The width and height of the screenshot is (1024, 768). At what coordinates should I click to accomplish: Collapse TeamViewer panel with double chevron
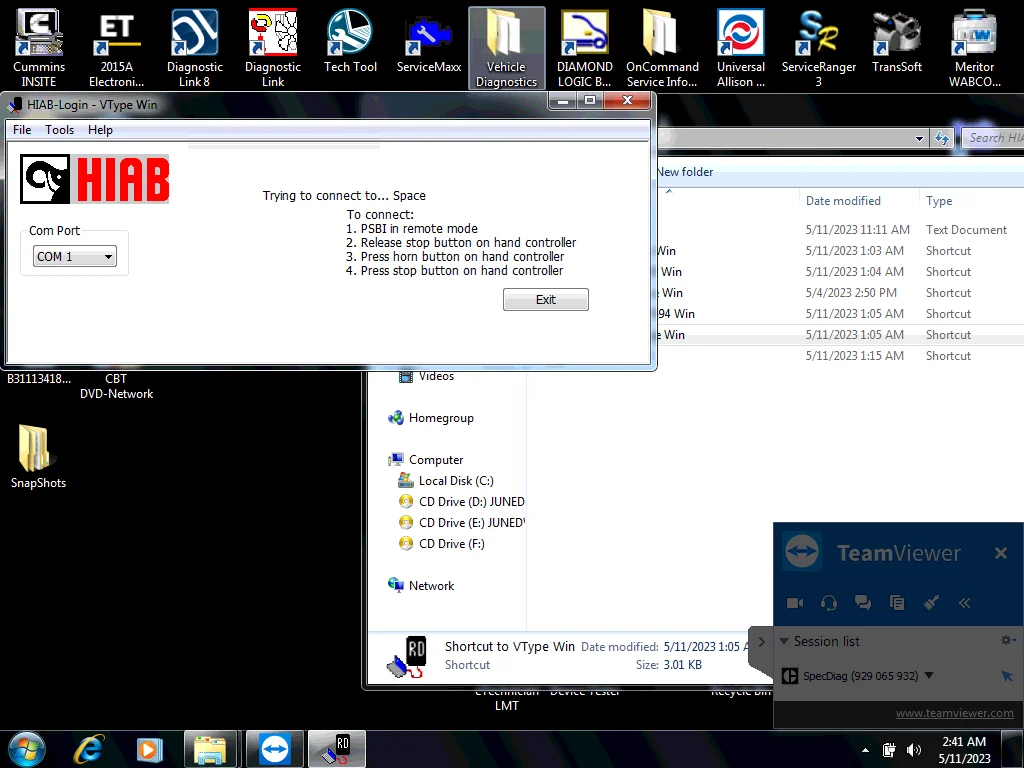[x=964, y=603]
